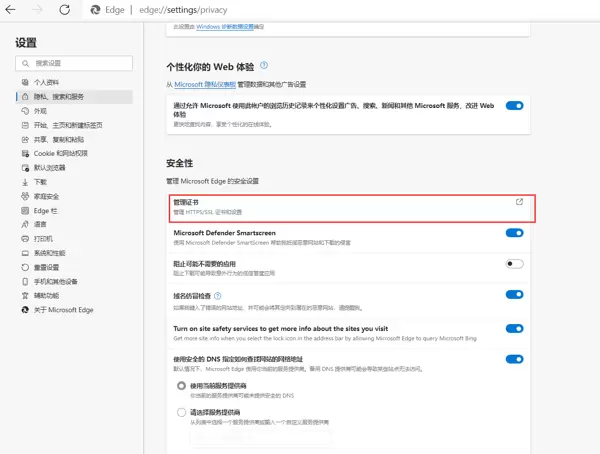The height and width of the screenshot is (454, 600).
Task: Disable Microsoft Defender Smartscreen toggle
Action: 514,233
